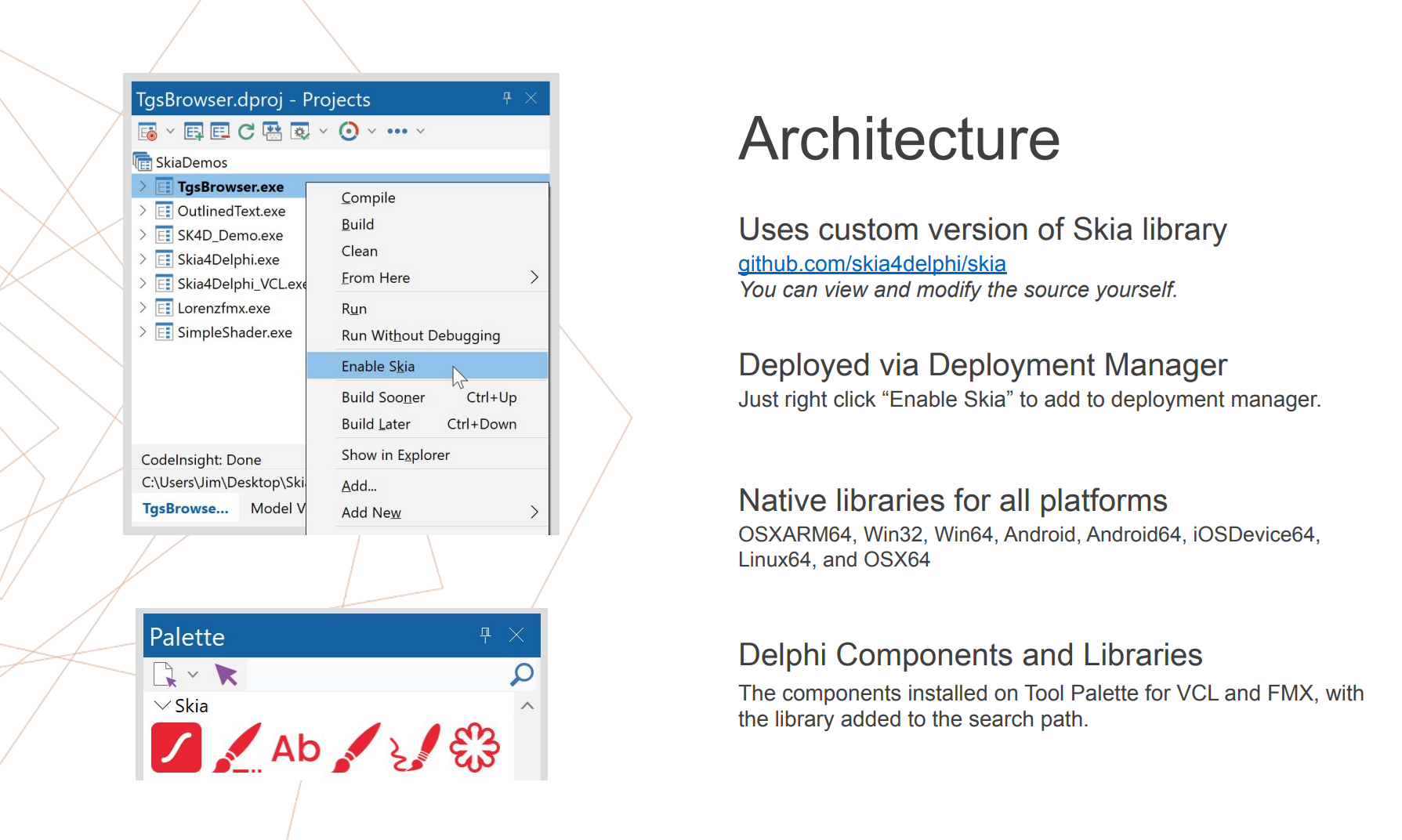Screen dimensions: 1402x840
Task: Select the red 'Ab' Skia label component
Action: click(x=295, y=748)
